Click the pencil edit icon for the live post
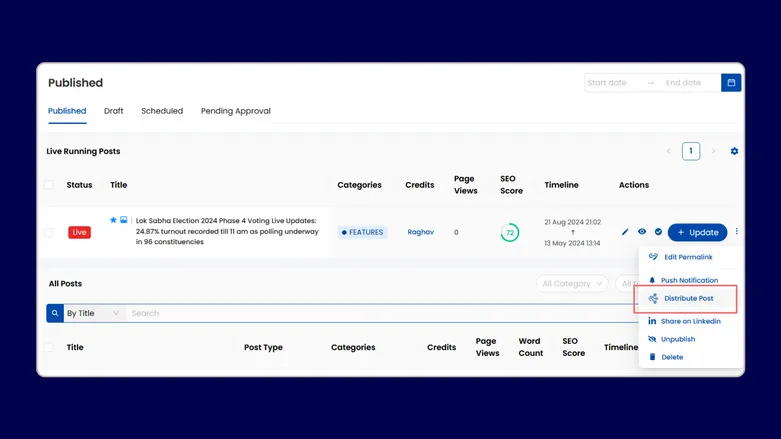 tap(625, 232)
